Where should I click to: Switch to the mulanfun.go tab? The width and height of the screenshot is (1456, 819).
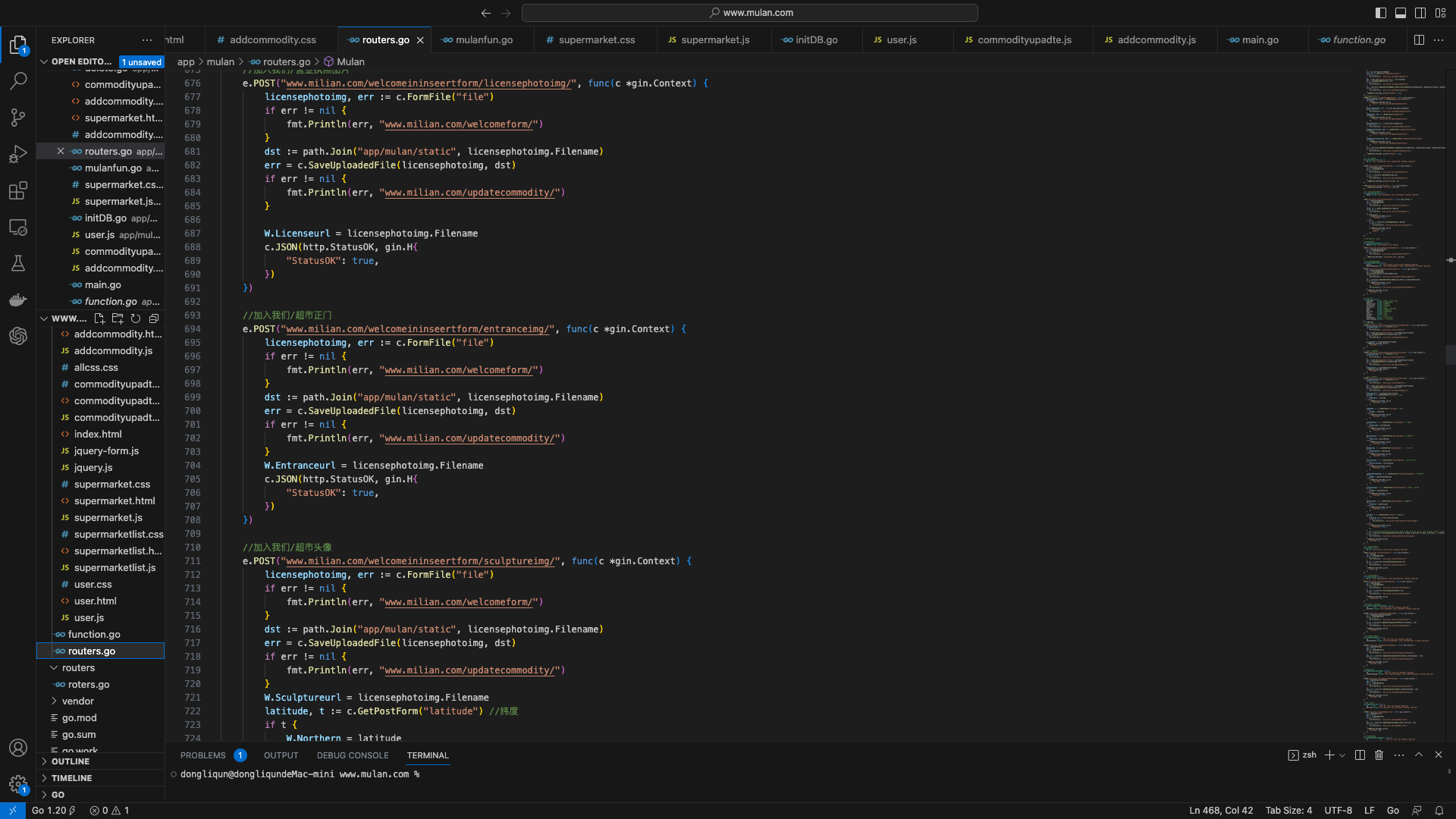point(482,39)
